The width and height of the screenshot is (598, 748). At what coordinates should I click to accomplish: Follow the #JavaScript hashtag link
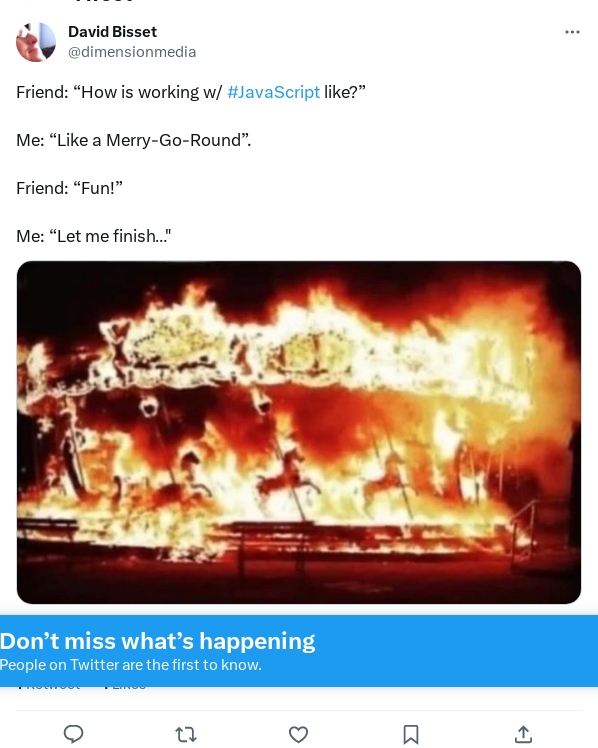(x=273, y=92)
